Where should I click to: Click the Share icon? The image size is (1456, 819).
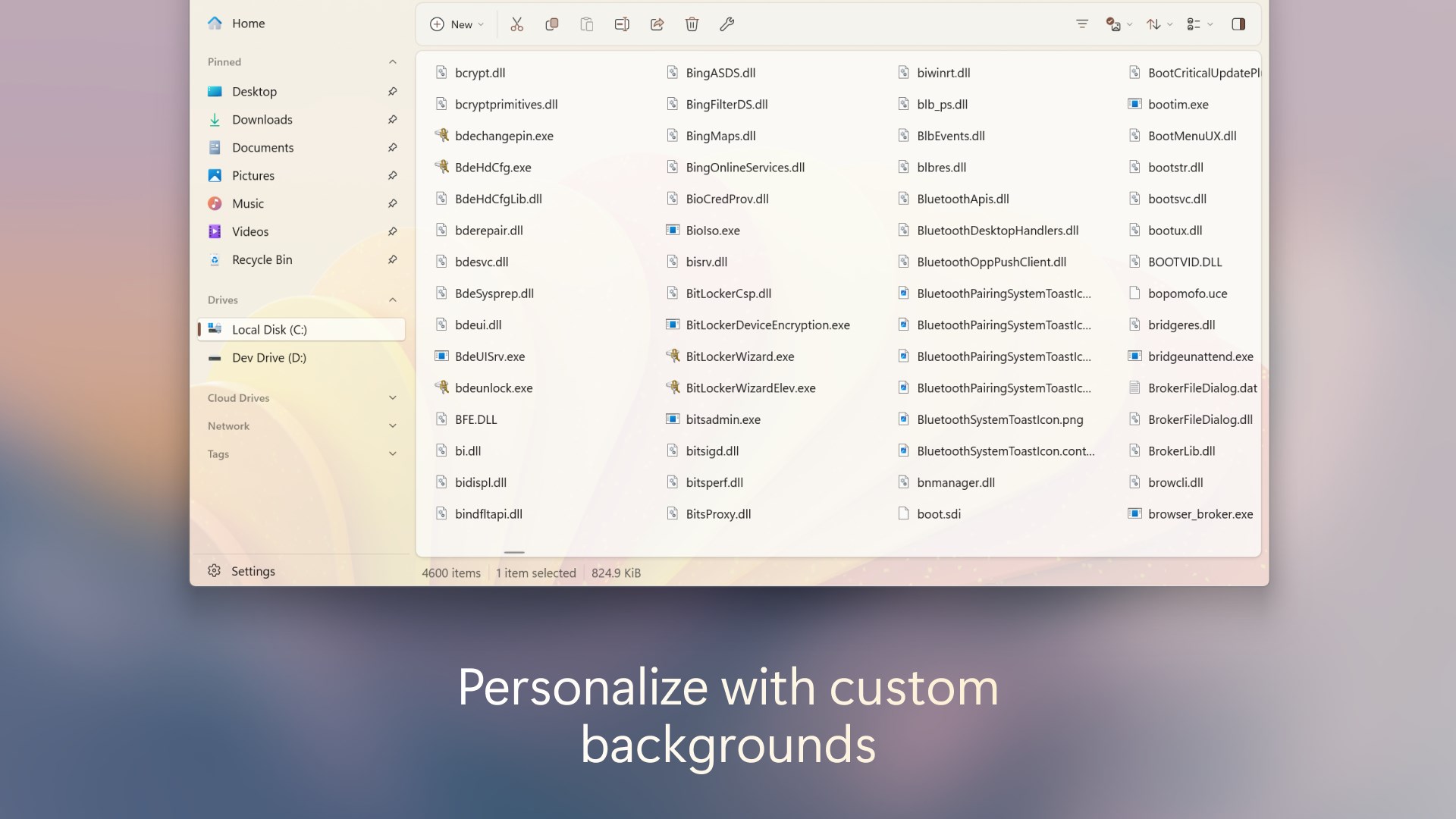click(x=657, y=24)
